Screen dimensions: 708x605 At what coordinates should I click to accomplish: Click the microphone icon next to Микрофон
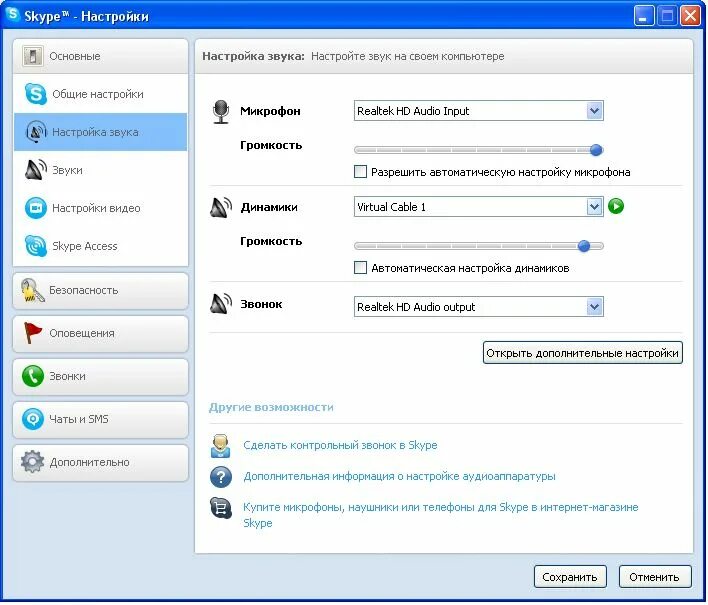coord(221,112)
